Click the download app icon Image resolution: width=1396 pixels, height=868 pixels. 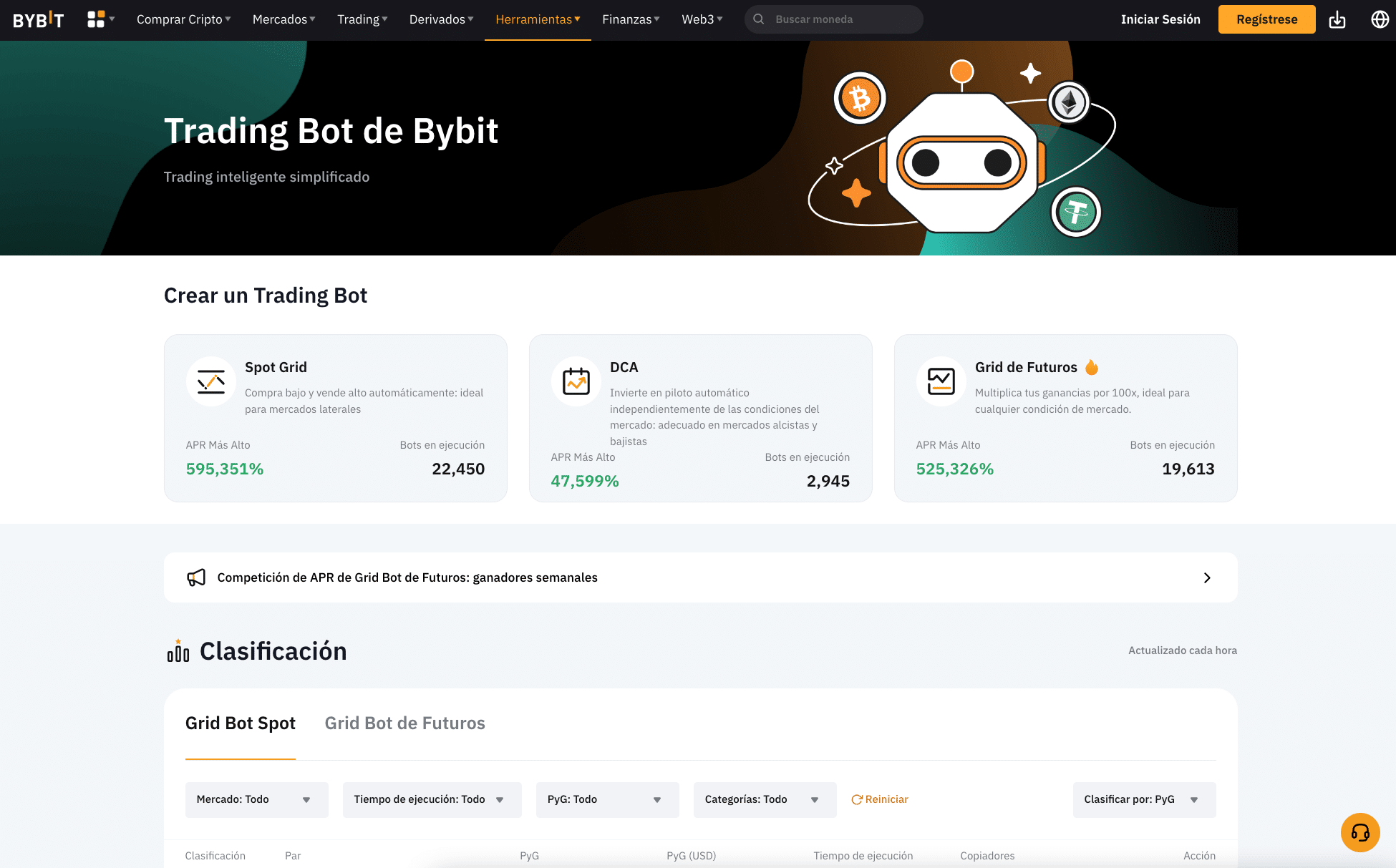(x=1337, y=20)
